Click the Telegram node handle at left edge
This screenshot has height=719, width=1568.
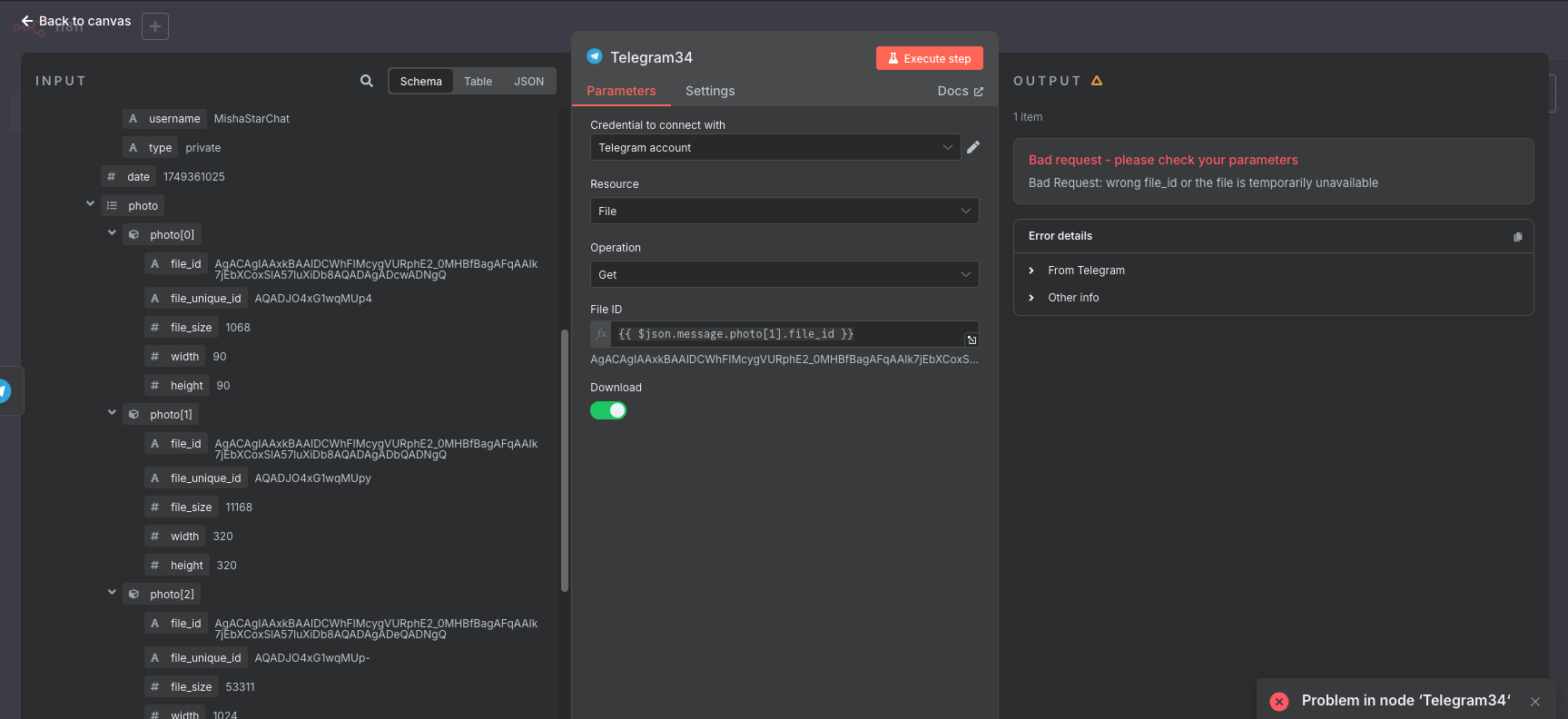[5, 391]
